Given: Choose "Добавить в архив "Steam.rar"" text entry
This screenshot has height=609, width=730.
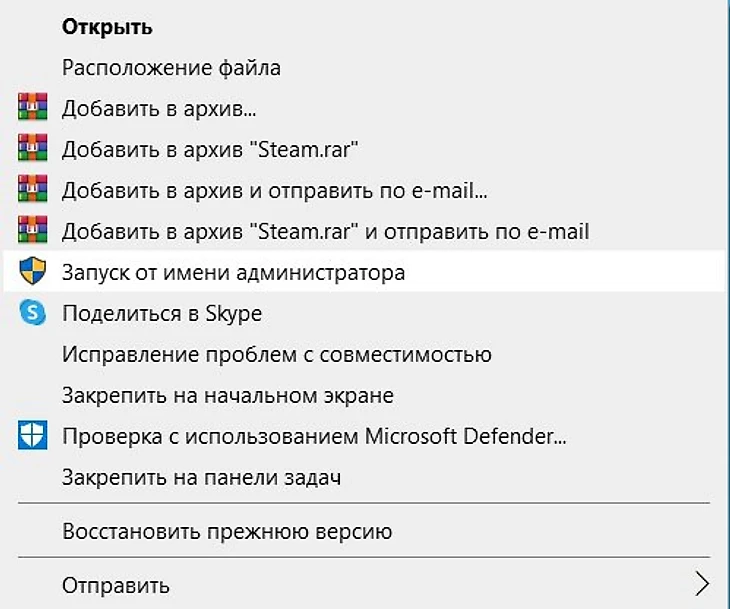Looking at the screenshot, I should (210, 150).
